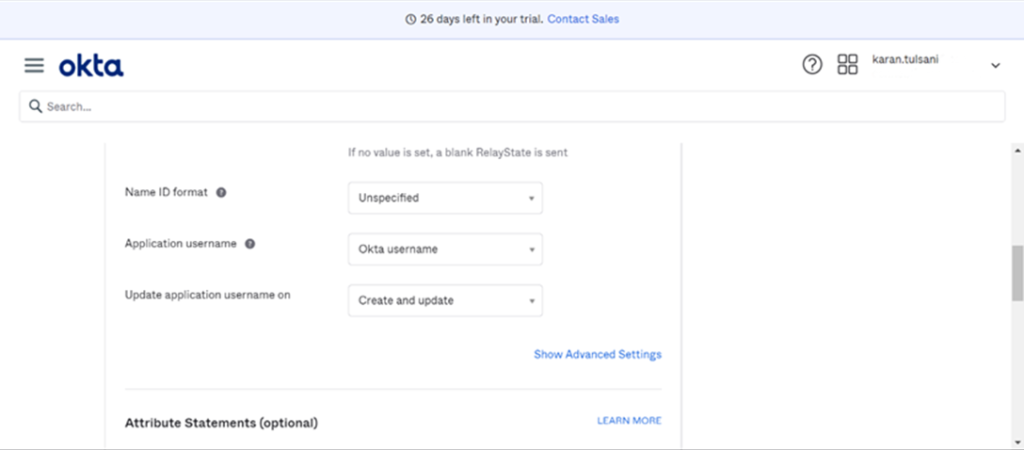This screenshot has width=1024, height=450.
Task: Open the help question mark icon
Action: click(x=812, y=65)
